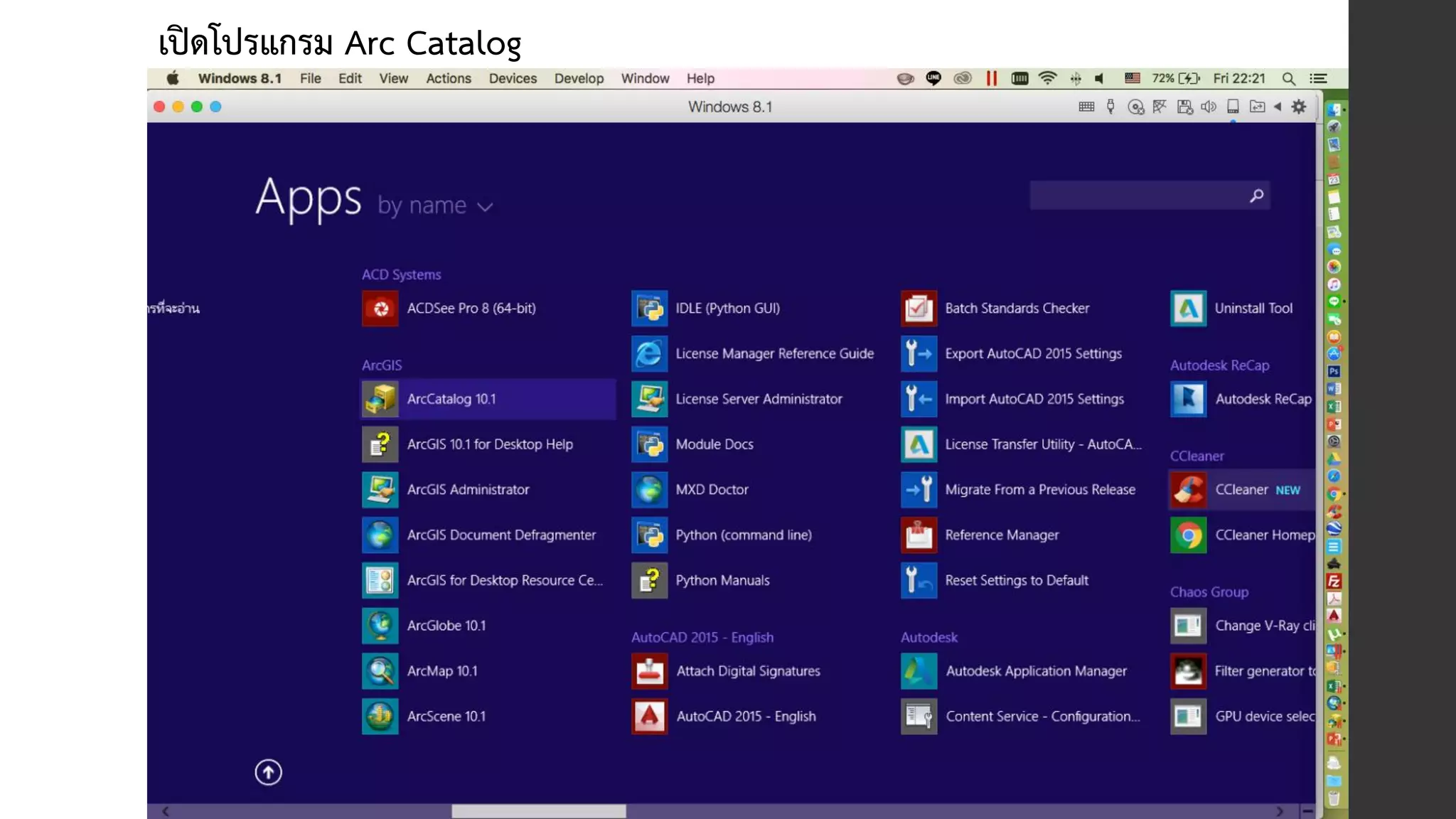Open License Manager Reference Guide icon
This screenshot has height=819, width=1456.
coord(650,354)
